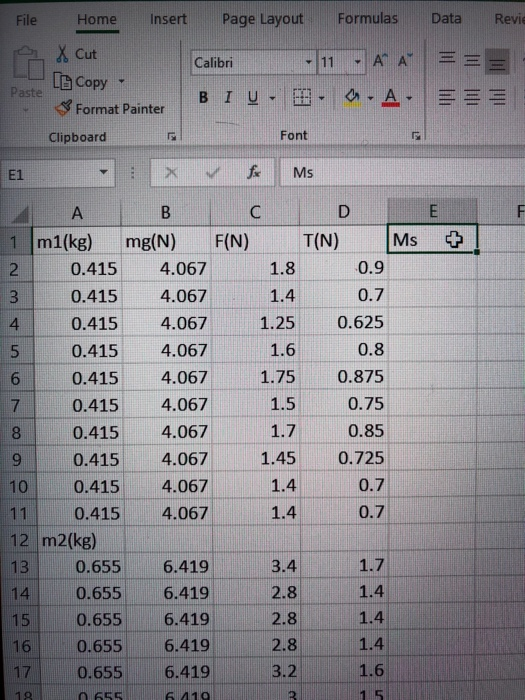Middle align cell contents
This screenshot has height=700, width=525.
472,60
